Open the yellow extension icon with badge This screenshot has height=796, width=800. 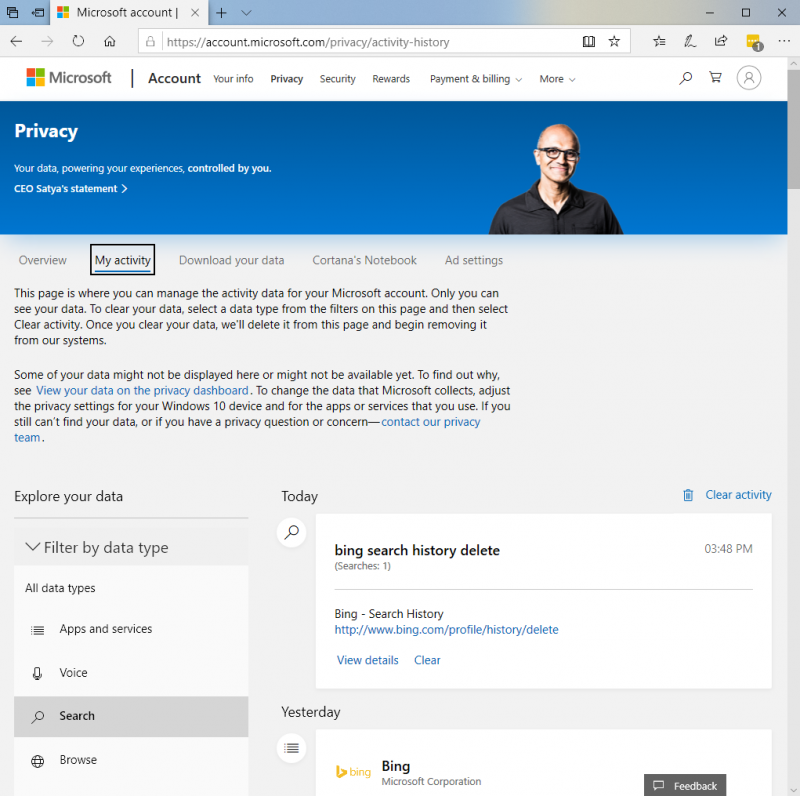click(754, 42)
